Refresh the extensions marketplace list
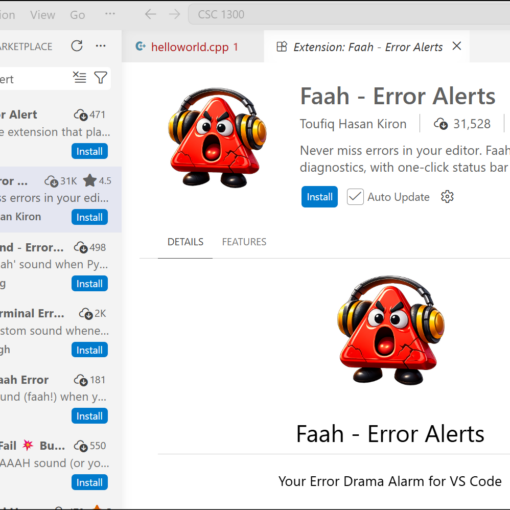Screen dimensions: 510x510 77,46
